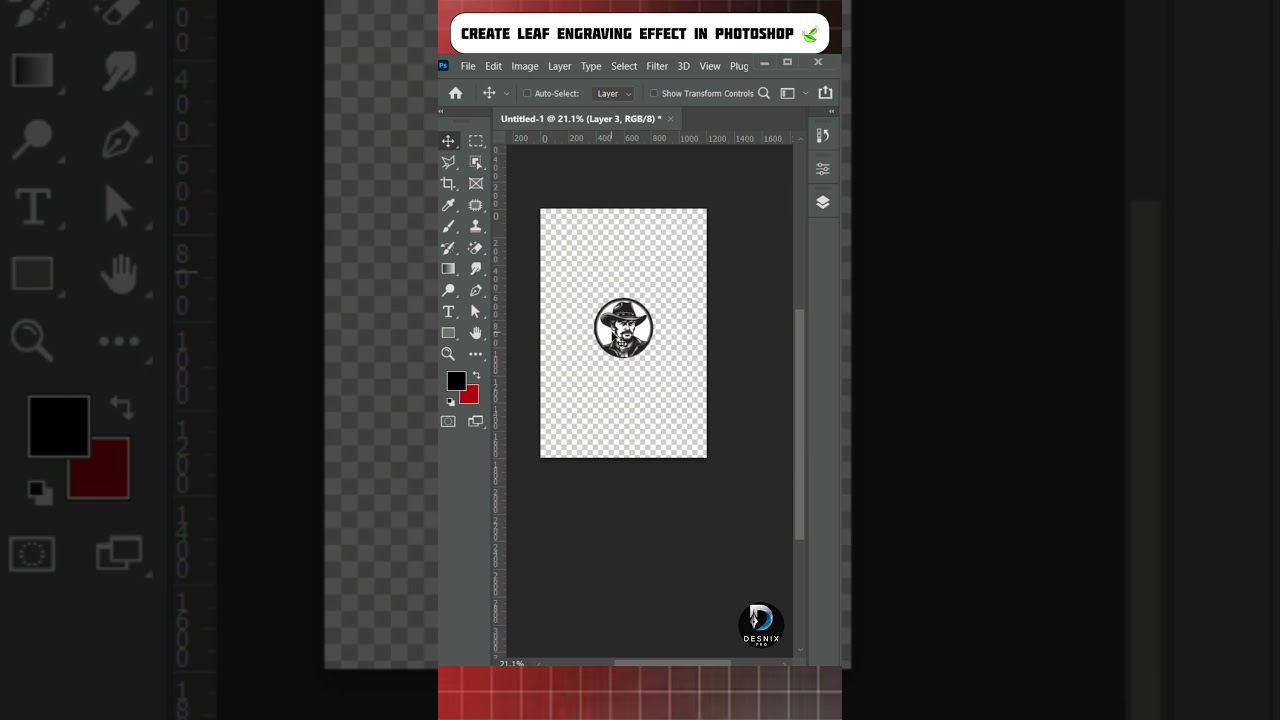This screenshot has width=1280, height=720.
Task: Select the Eraser tool
Action: point(476,248)
